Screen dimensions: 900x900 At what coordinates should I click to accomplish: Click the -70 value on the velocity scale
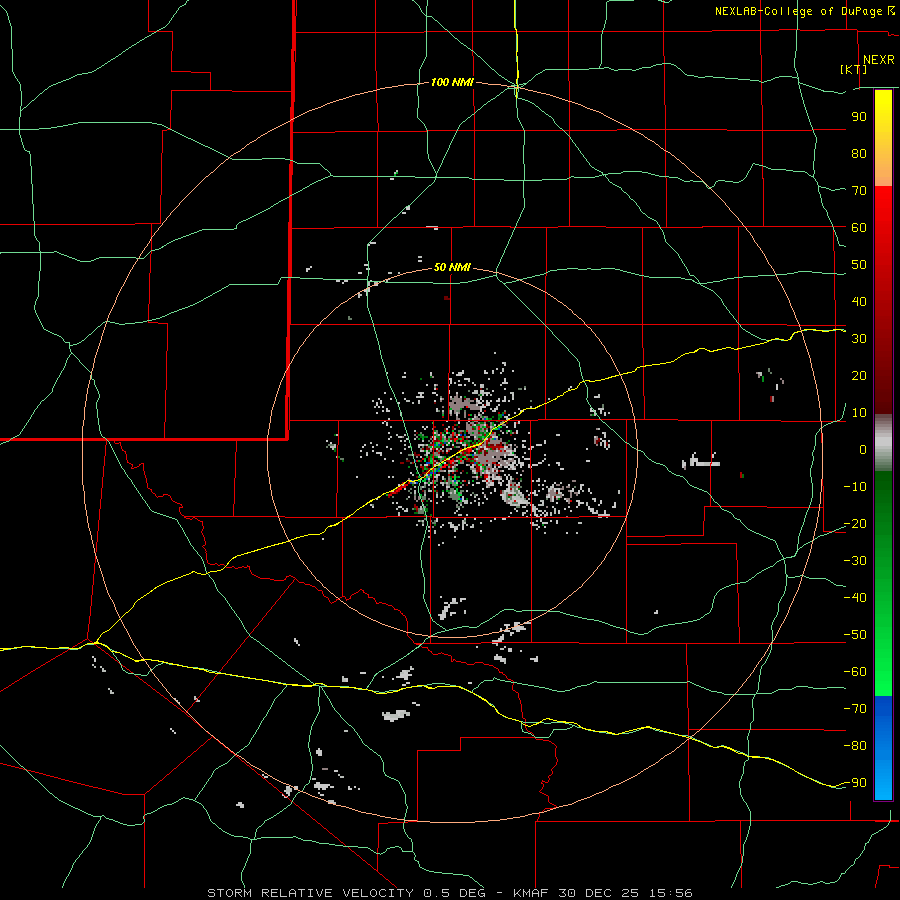[855, 709]
